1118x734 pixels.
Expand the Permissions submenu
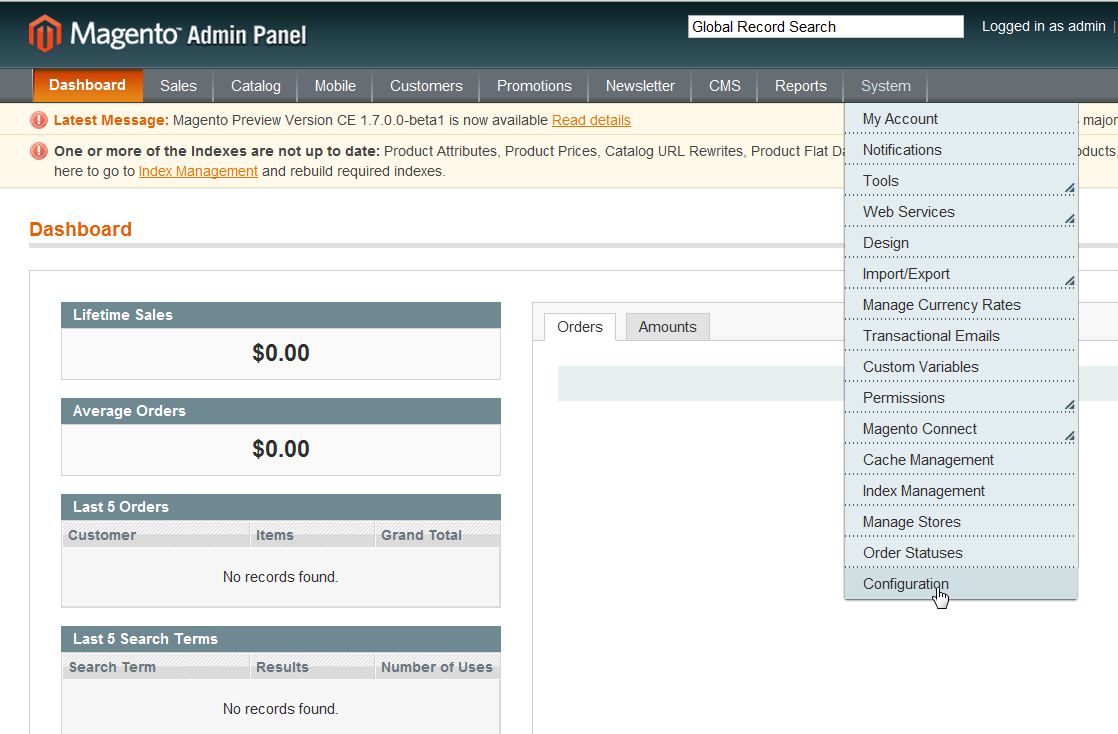pos(1069,404)
